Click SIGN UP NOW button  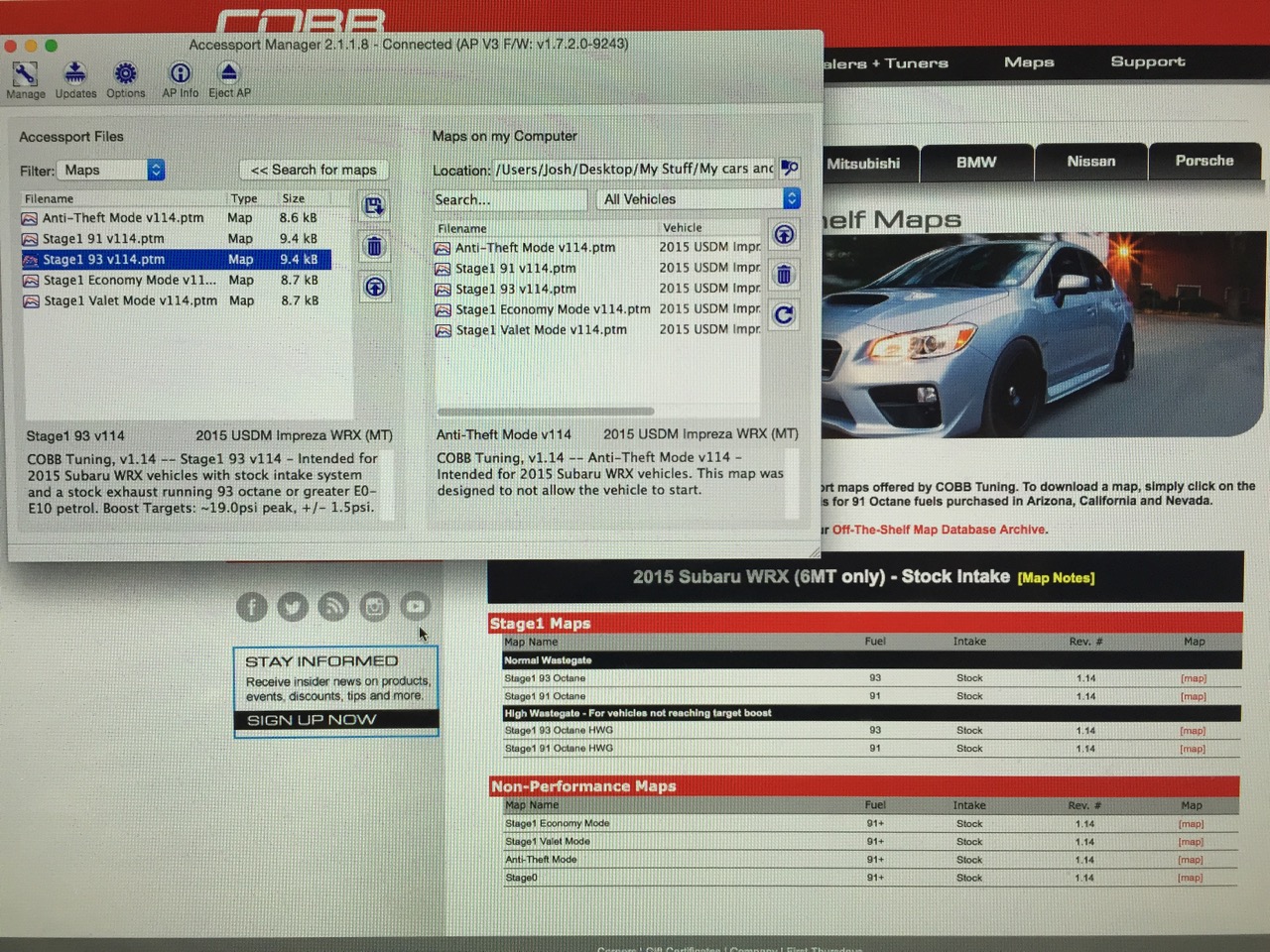point(336,720)
